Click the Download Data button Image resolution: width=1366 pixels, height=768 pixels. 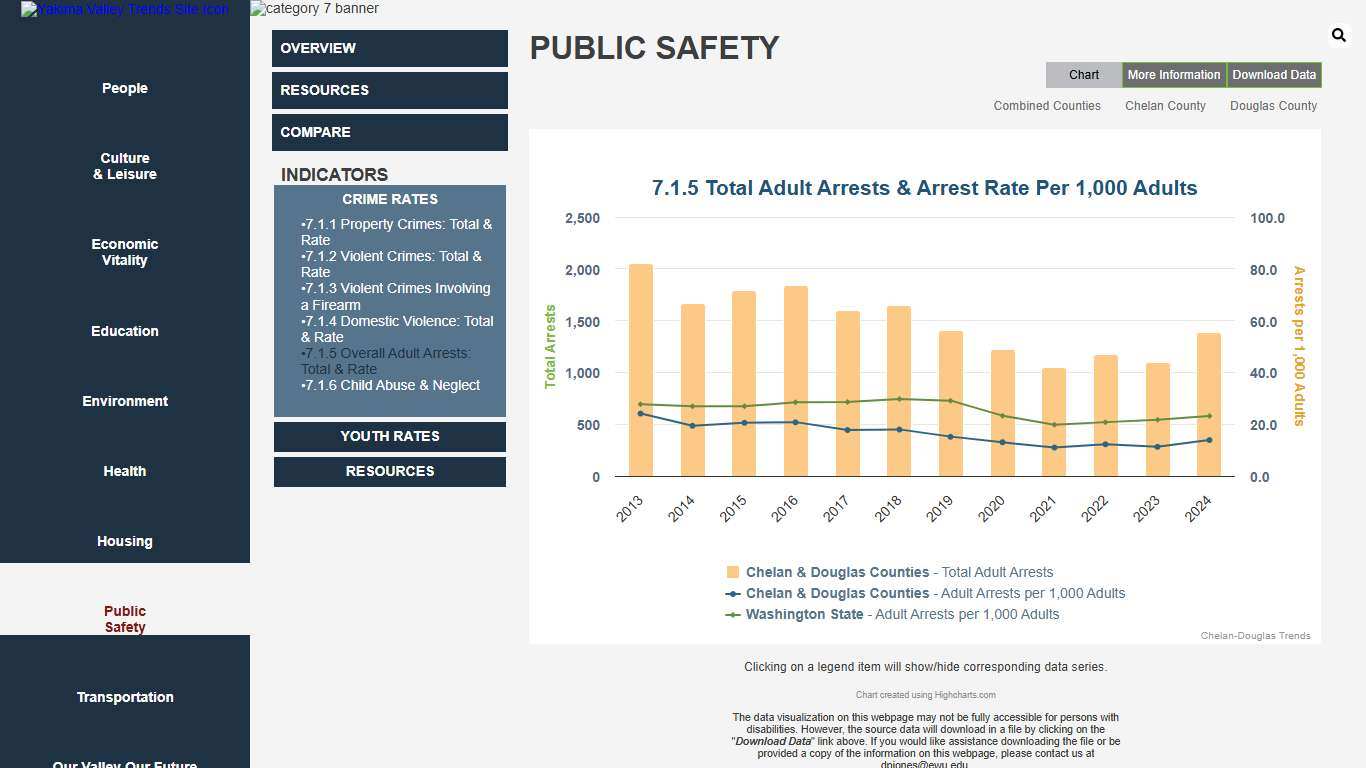(1273, 75)
